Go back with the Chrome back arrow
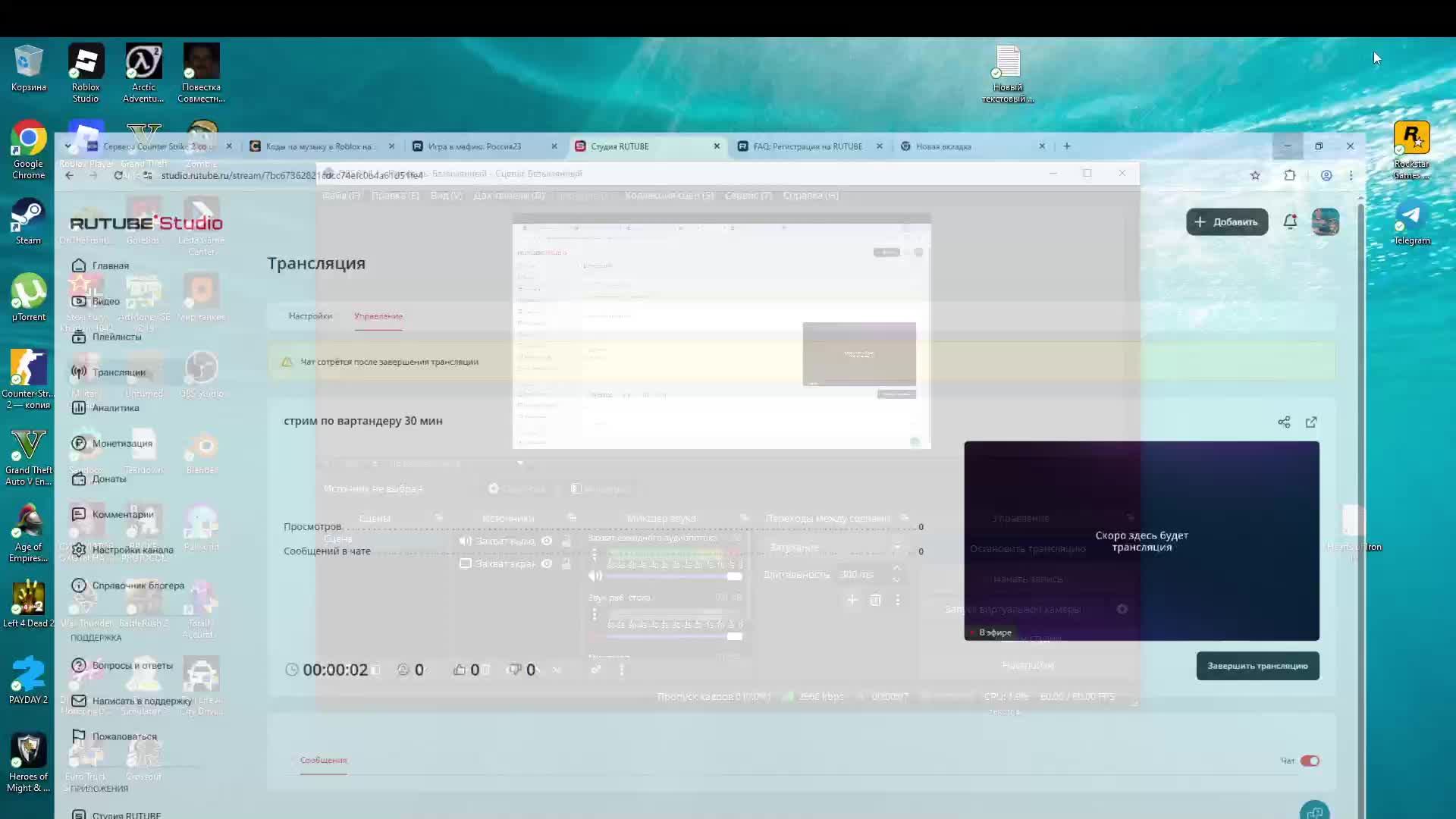This screenshot has width=1456, height=819. coord(70,175)
